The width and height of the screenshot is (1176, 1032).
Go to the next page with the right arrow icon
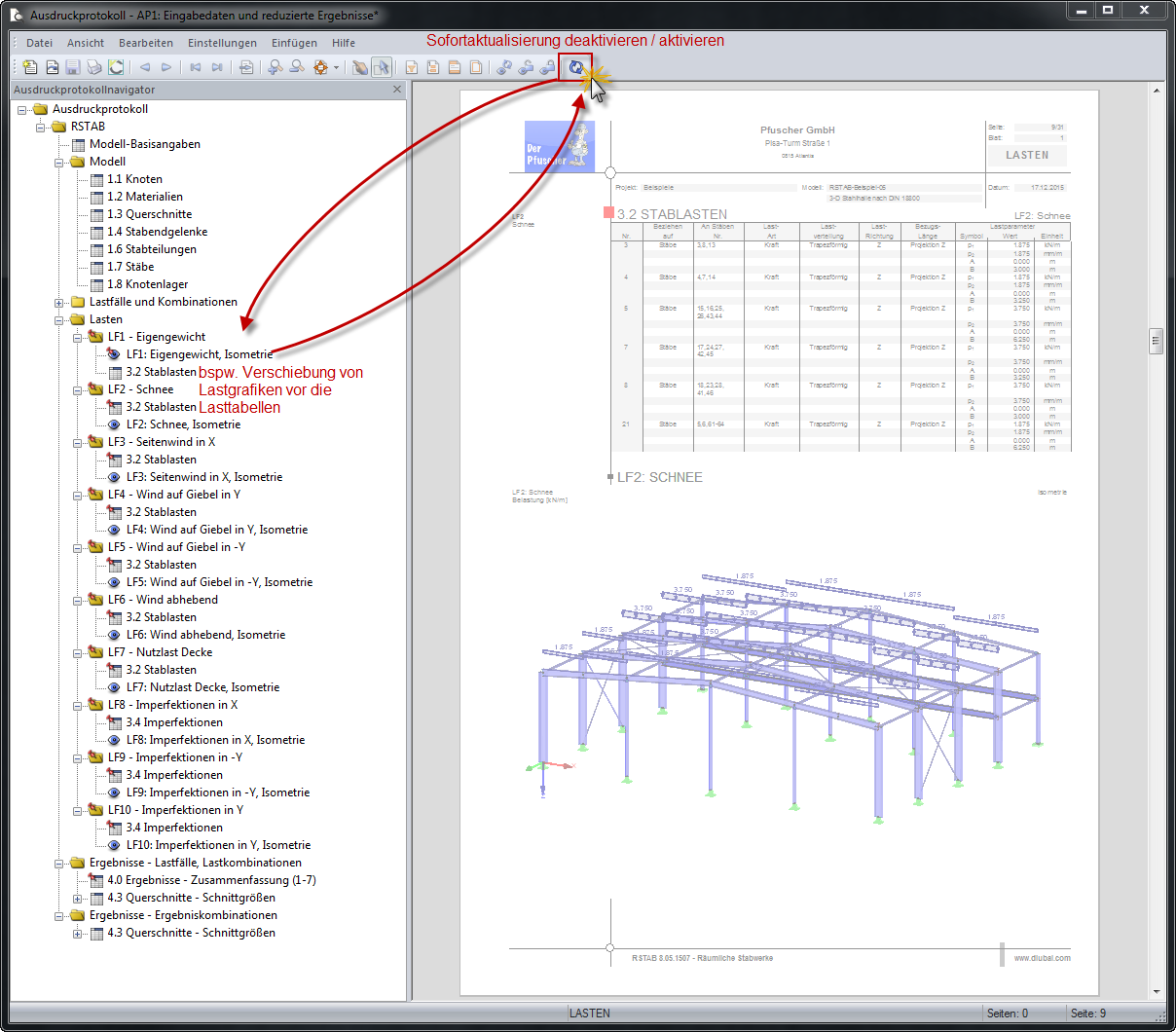166,67
